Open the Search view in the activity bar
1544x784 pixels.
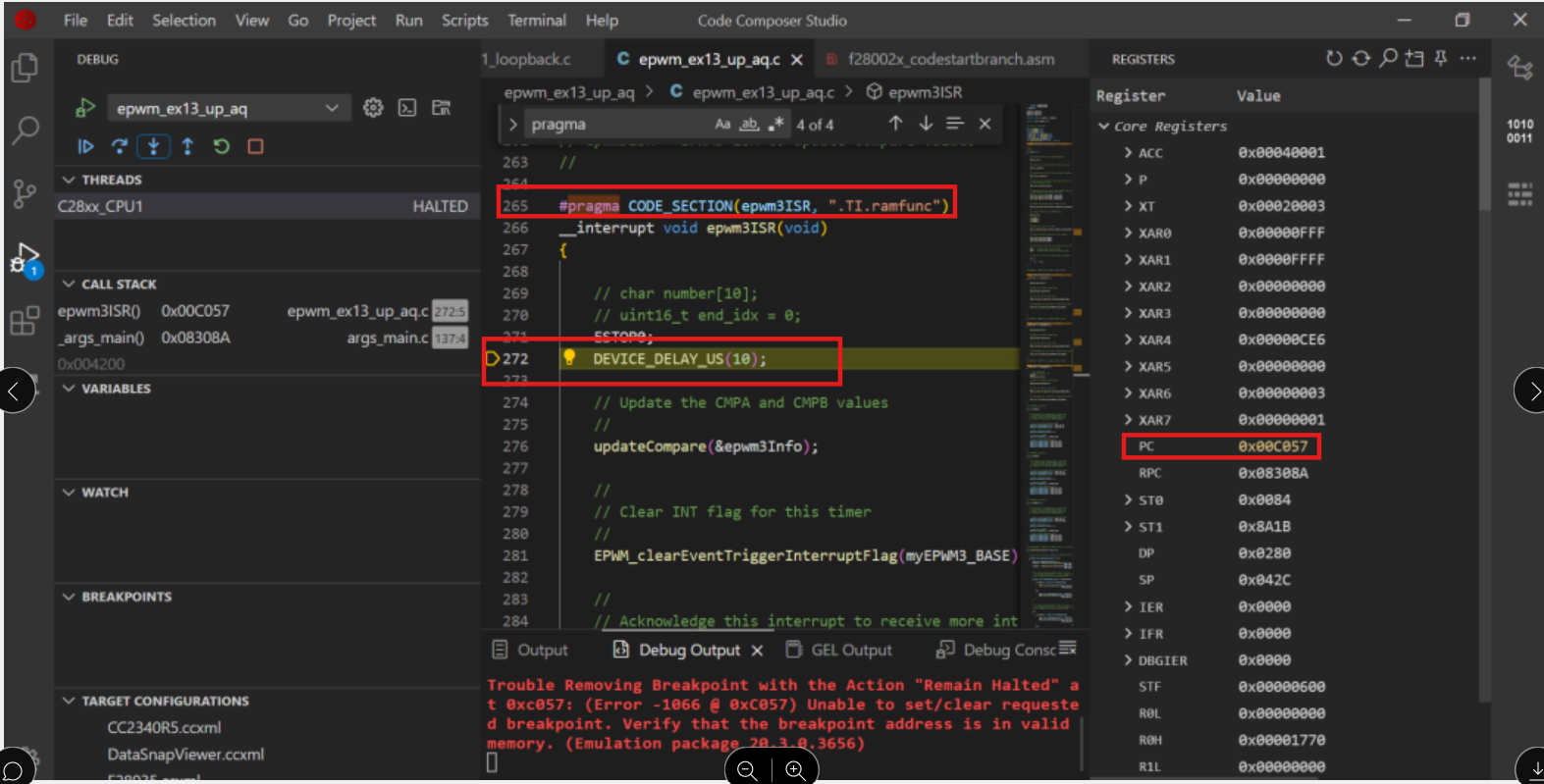coord(26,130)
